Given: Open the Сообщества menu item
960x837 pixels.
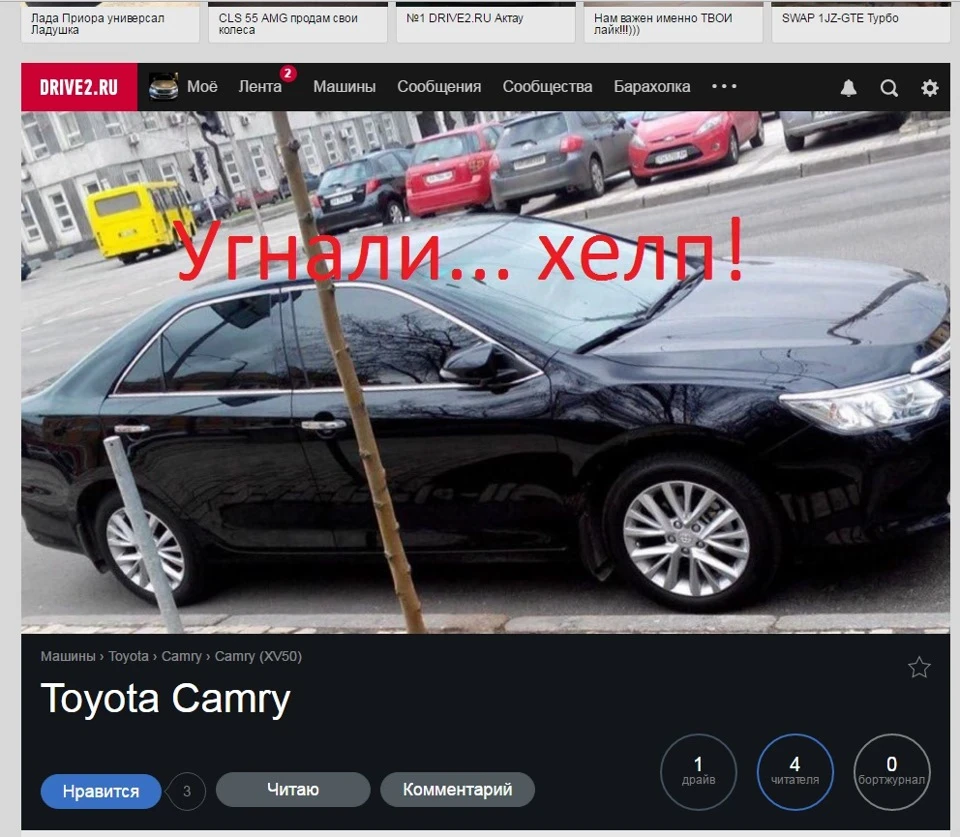Looking at the screenshot, I should pos(547,86).
